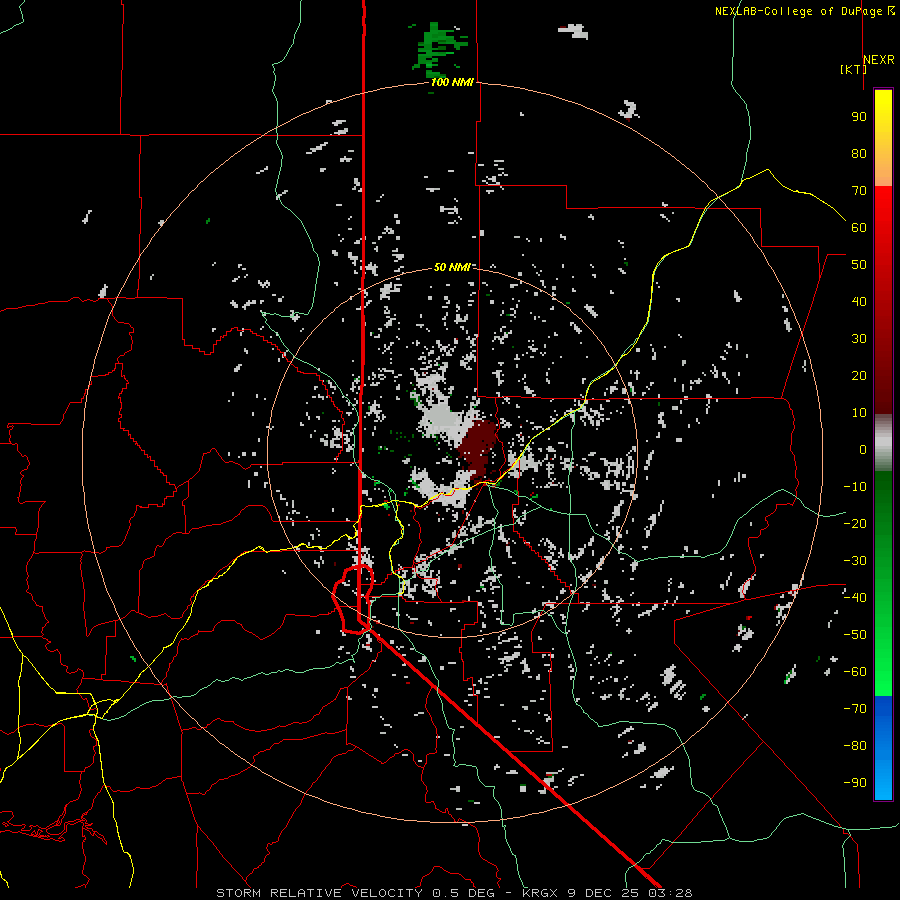Click the -70 value on the velocity scale

pos(855,709)
